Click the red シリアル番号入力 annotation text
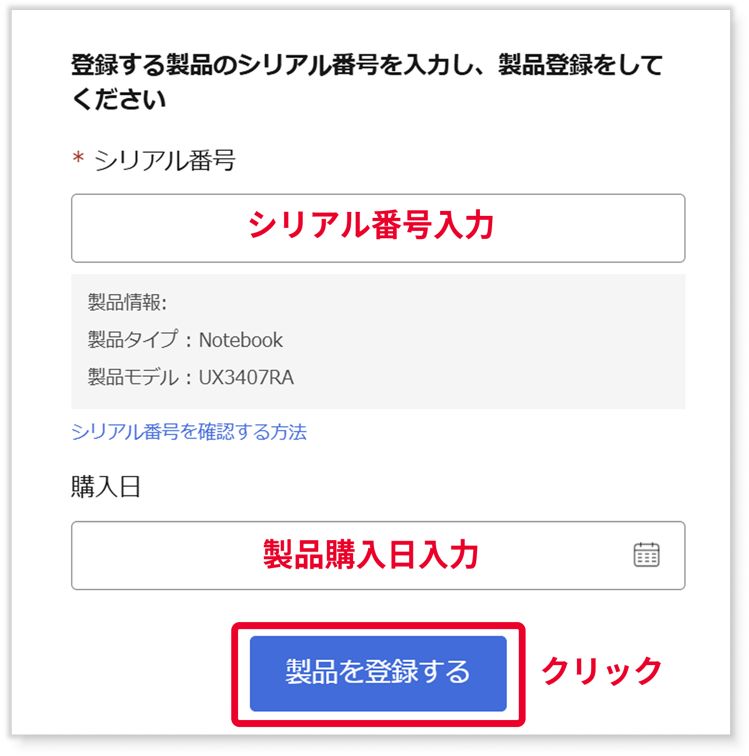 tap(371, 225)
